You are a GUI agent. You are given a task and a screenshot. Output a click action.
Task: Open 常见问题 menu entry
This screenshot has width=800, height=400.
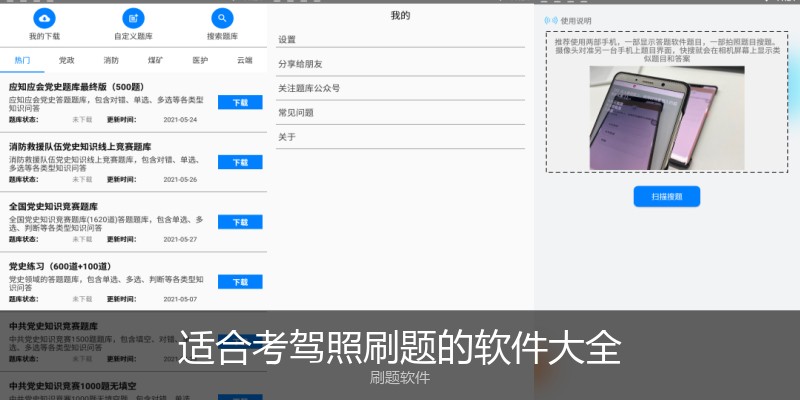(401, 113)
